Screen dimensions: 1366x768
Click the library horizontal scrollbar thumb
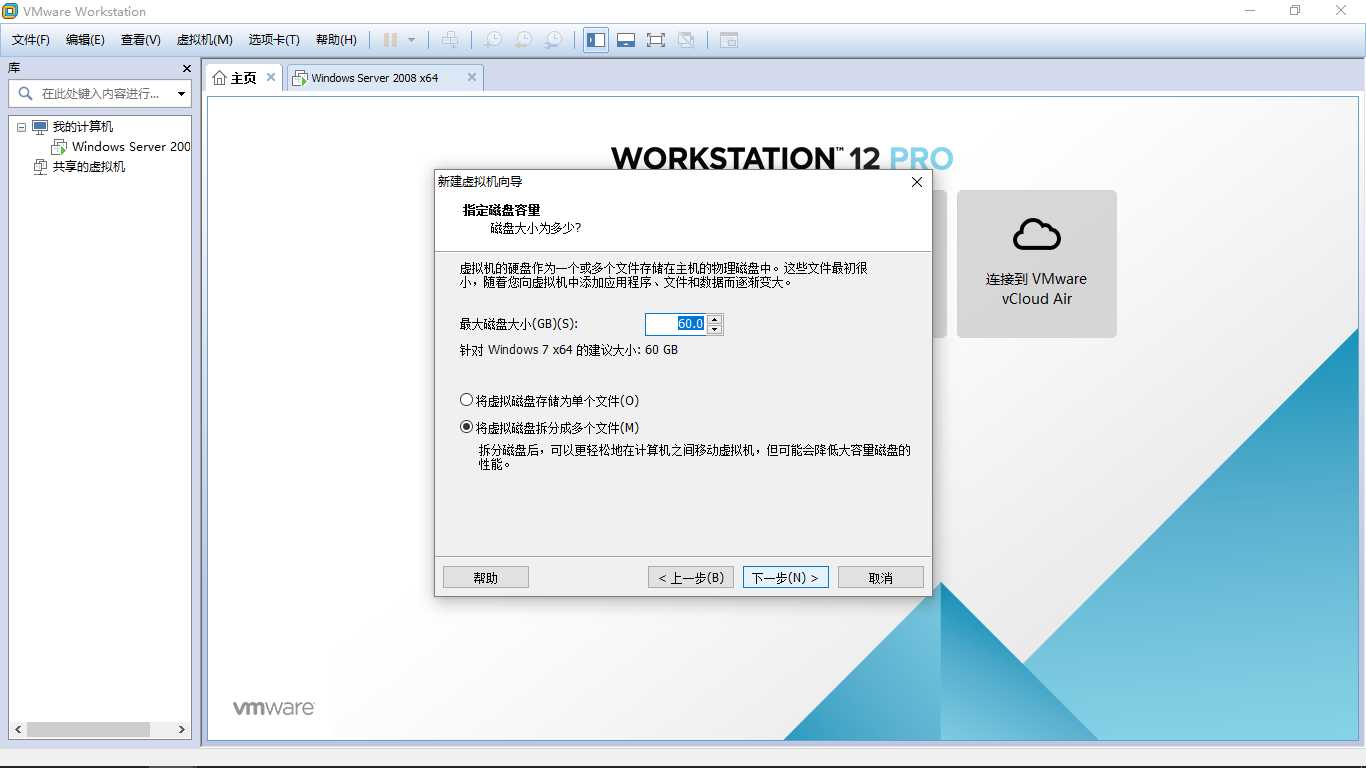[88, 730]
